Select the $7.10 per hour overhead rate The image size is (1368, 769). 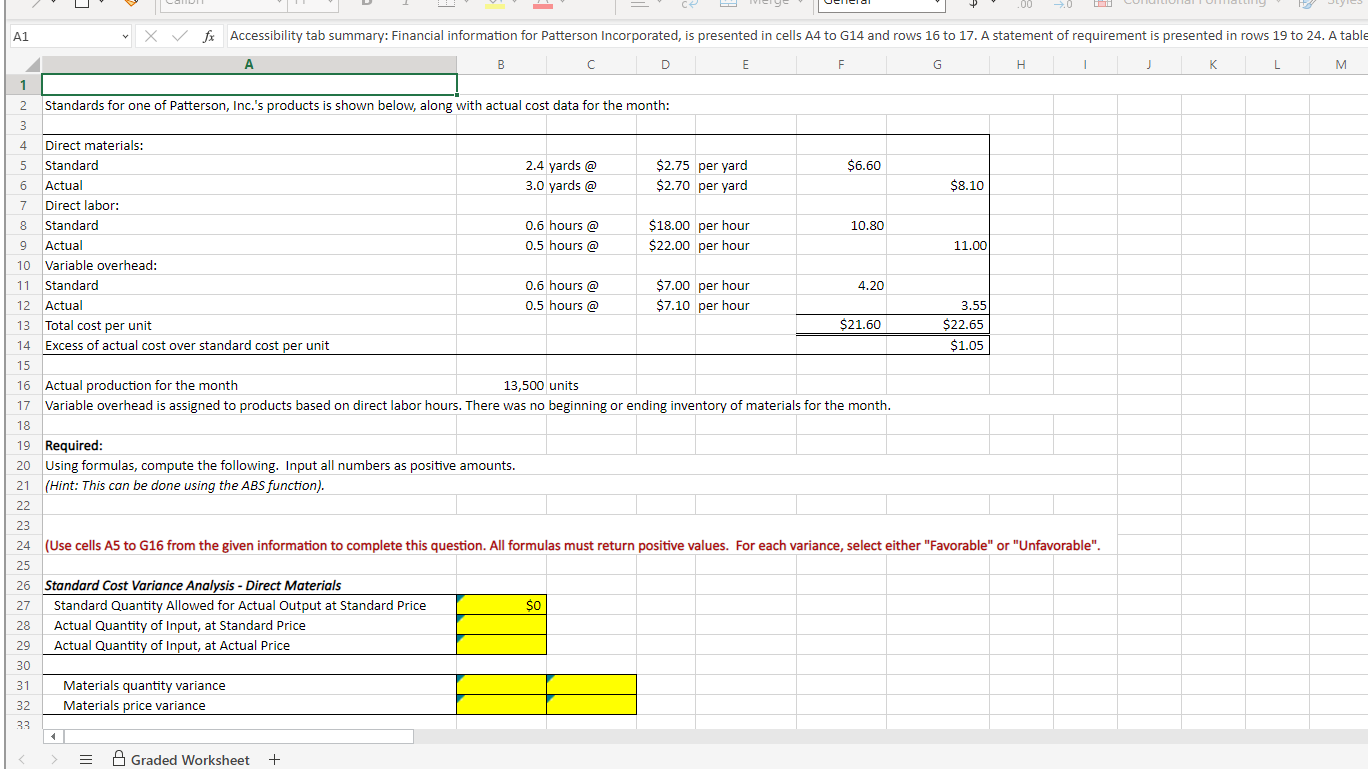[665, 305]
